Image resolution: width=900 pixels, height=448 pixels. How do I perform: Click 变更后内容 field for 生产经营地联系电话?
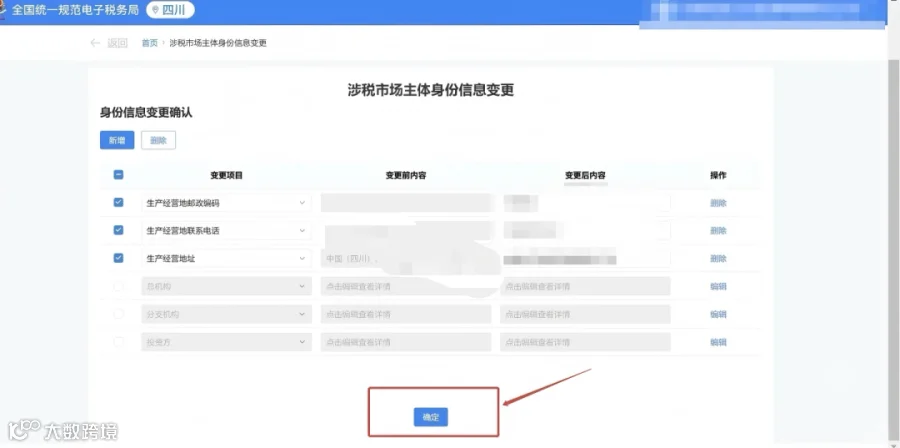click(585, 231)
